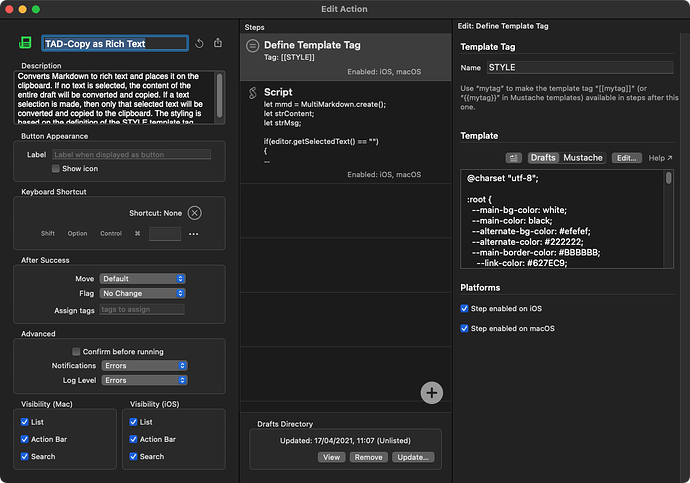
Task: Select the Script step icon
Action: click(253, 92)
